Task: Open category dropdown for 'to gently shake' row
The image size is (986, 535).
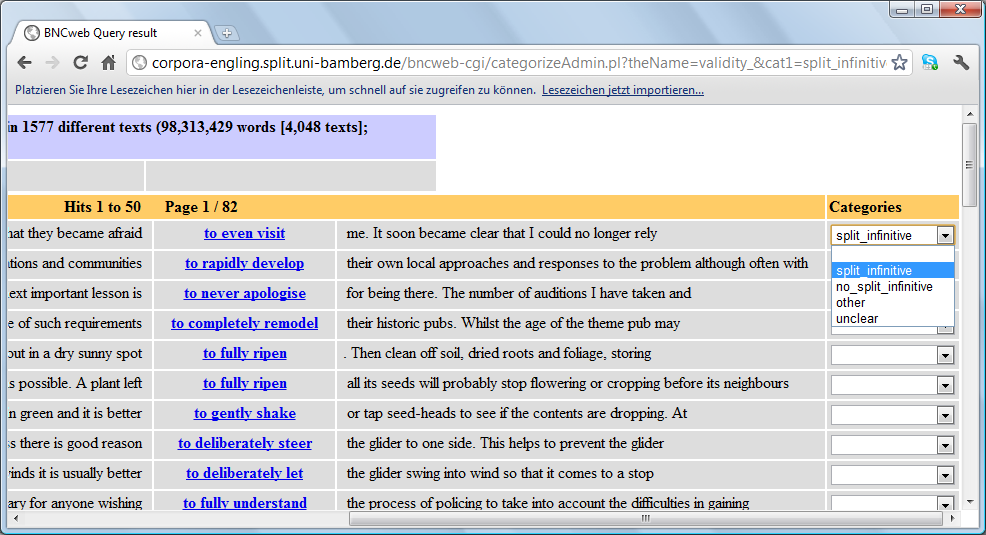Action: [945, 414]
